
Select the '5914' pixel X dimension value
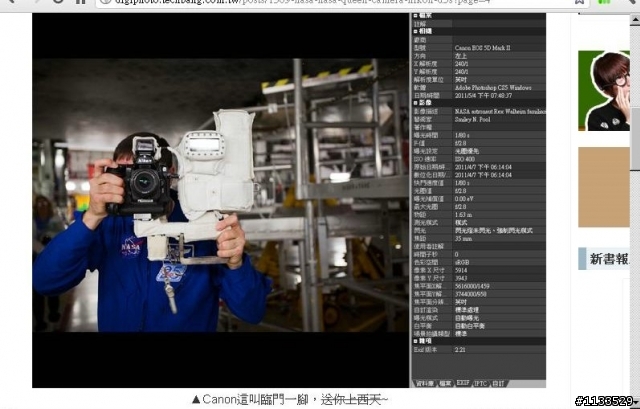coord(461,270)
